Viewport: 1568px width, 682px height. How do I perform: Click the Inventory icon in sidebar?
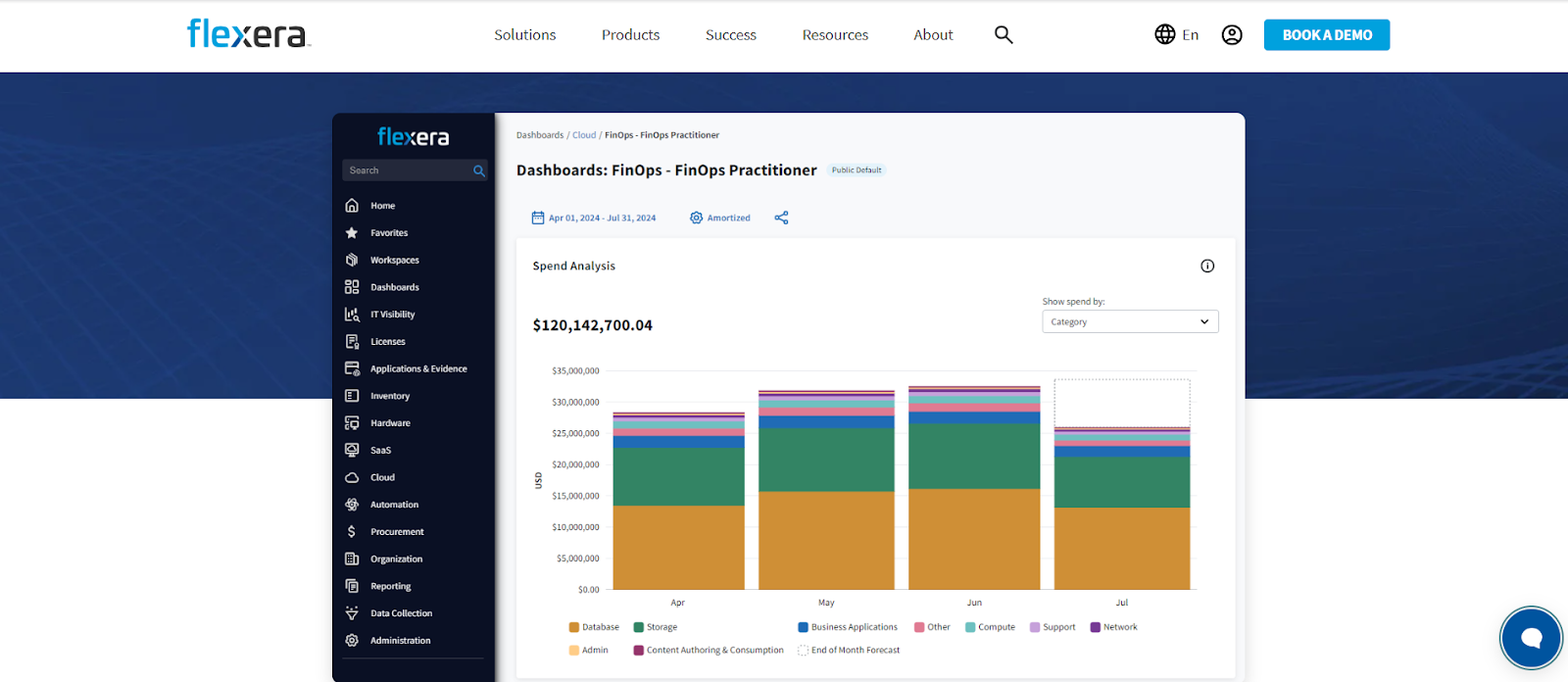click(x=352, y=396)
